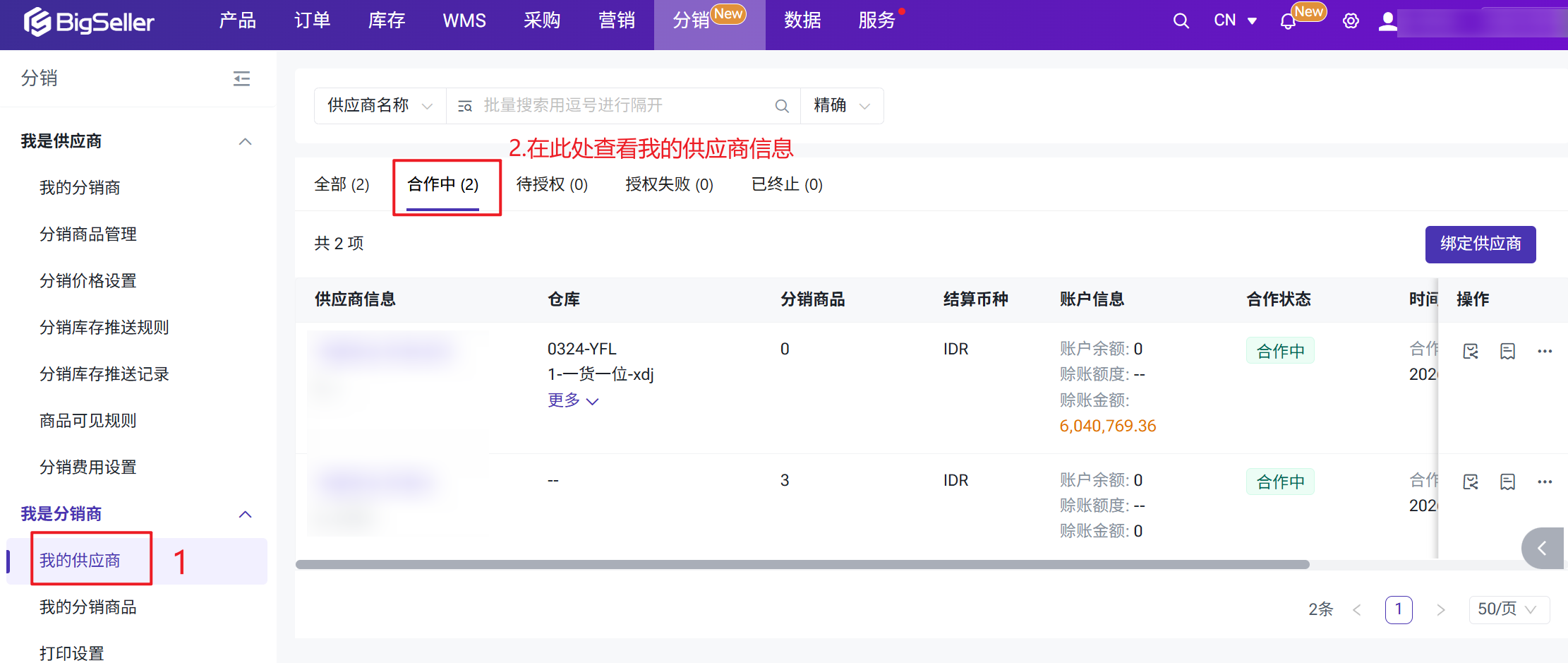Click the horizontal table scrollbar
Viewport: 1568px width, 663px height.
tap(802, 565)
